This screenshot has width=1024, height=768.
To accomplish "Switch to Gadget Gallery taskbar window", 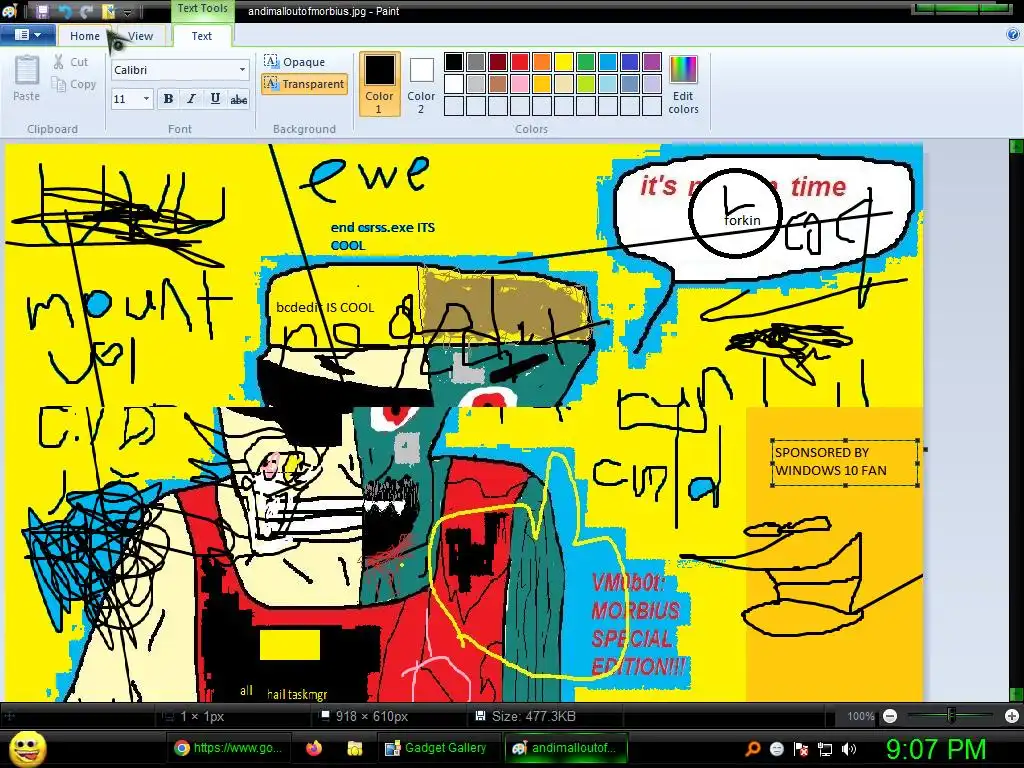I will point(436,748).
